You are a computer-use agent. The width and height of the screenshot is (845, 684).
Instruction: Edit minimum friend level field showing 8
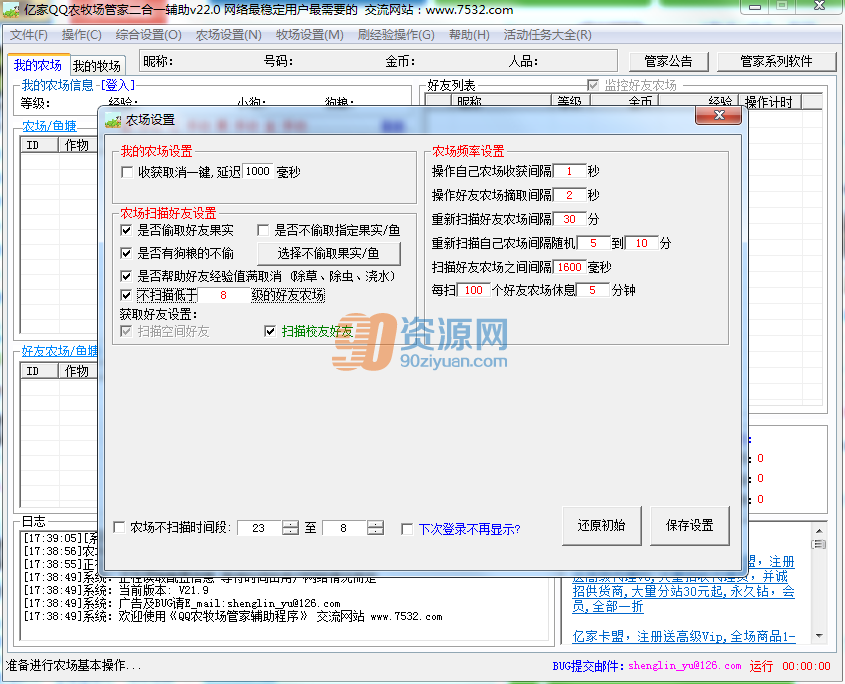[224, 295]
